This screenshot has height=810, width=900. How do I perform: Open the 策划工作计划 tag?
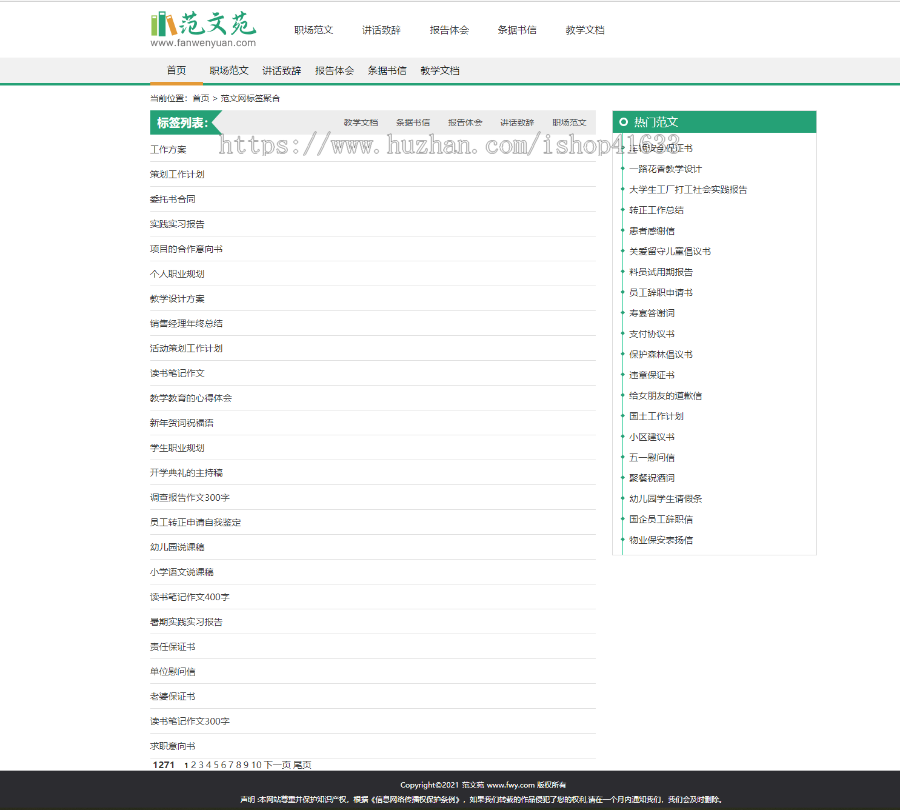tap(177, 174)
